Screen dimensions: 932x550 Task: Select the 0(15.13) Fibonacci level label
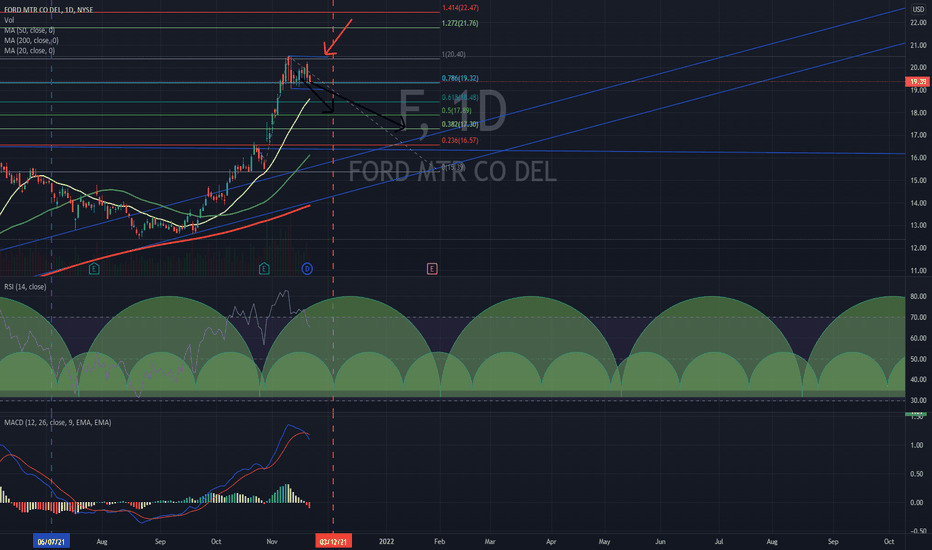453,167
